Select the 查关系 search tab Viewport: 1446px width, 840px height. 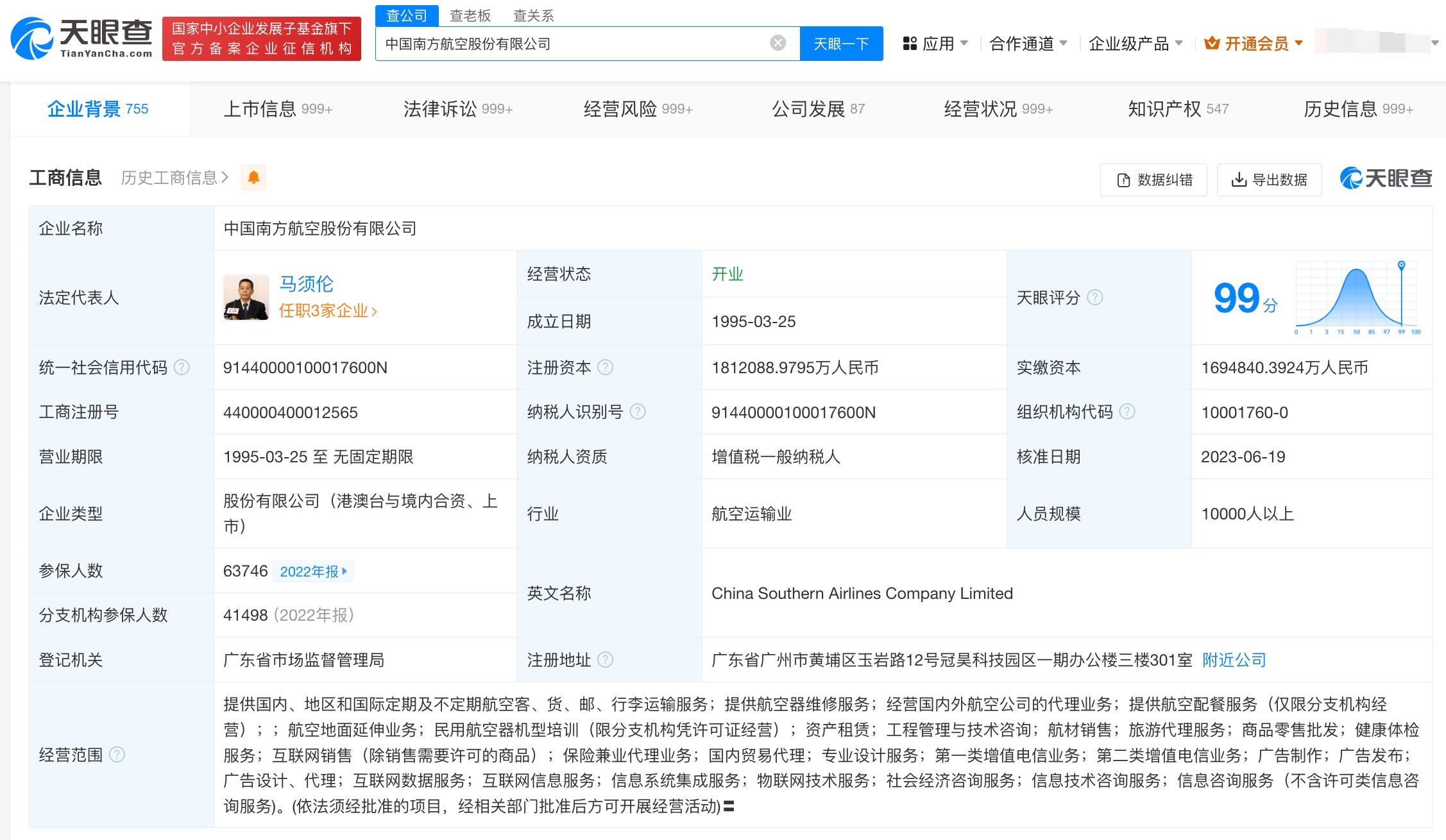[534, 15]
